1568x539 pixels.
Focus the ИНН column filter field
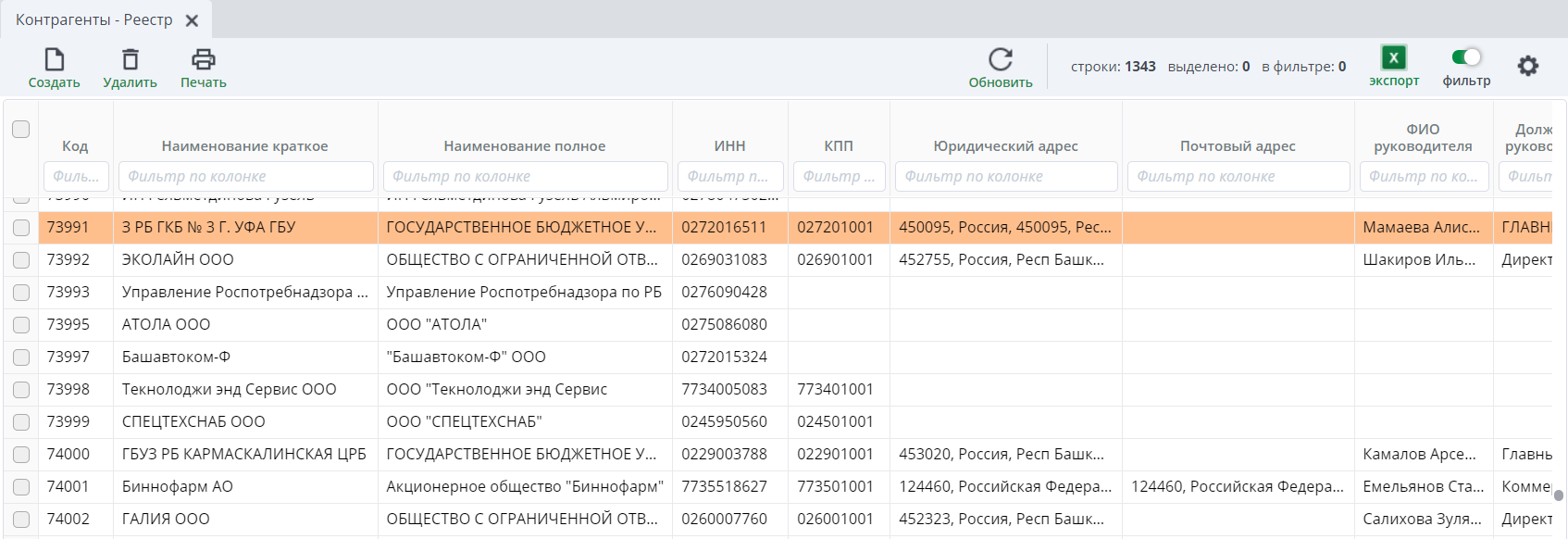pos(730,176)
